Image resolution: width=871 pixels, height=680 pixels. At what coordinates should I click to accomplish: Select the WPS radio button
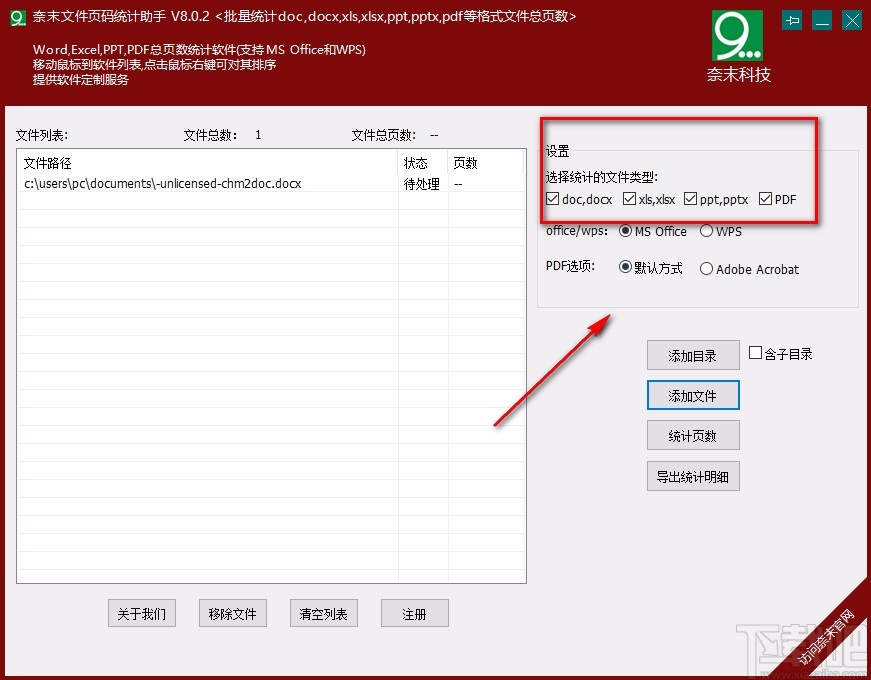pos(706,231)
